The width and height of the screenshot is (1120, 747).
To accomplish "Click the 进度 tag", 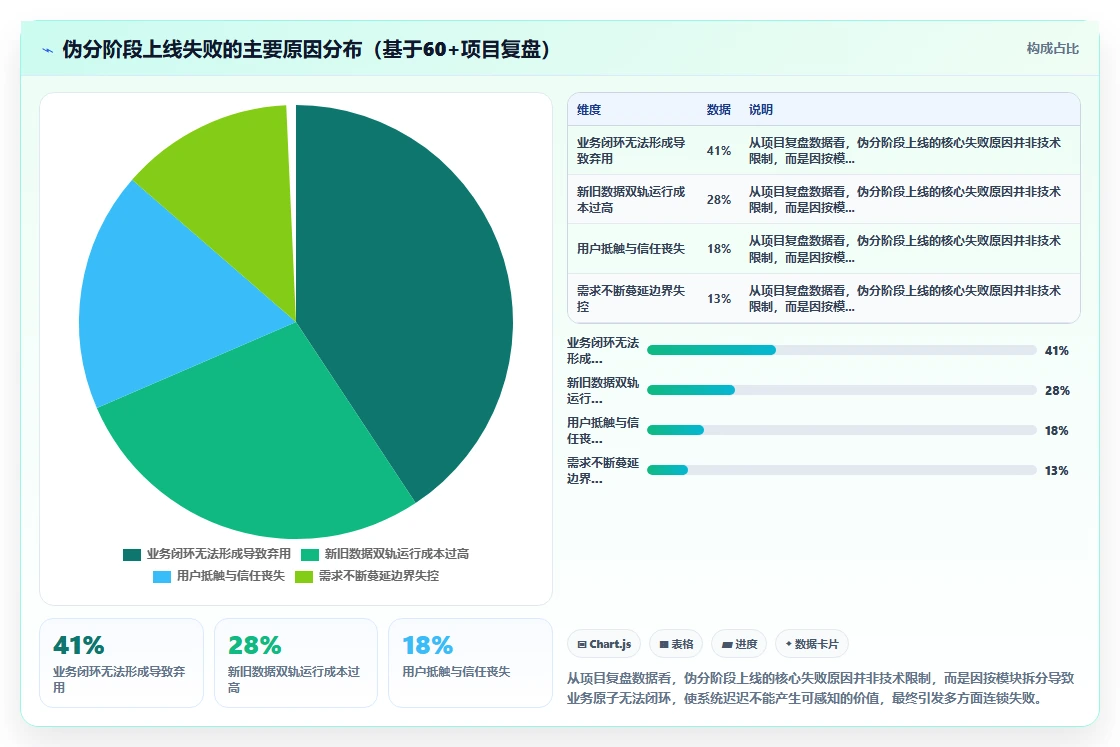I will 739,644.
